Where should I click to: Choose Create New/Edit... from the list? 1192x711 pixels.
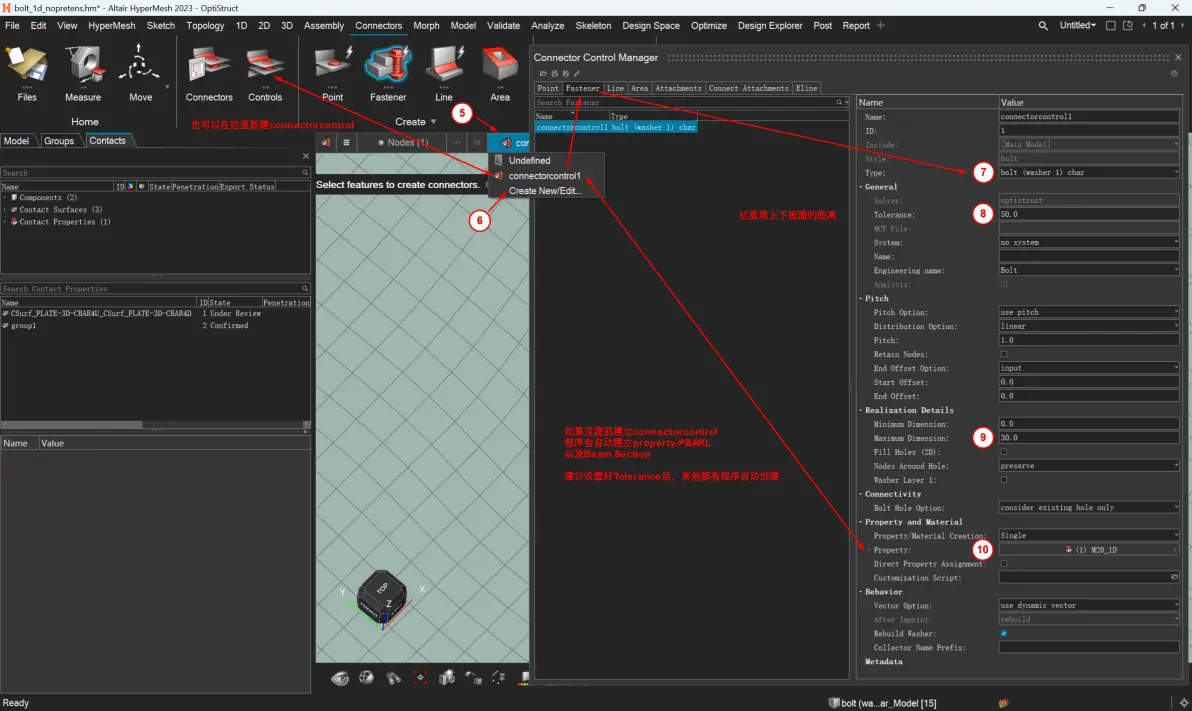coord(544,191)
